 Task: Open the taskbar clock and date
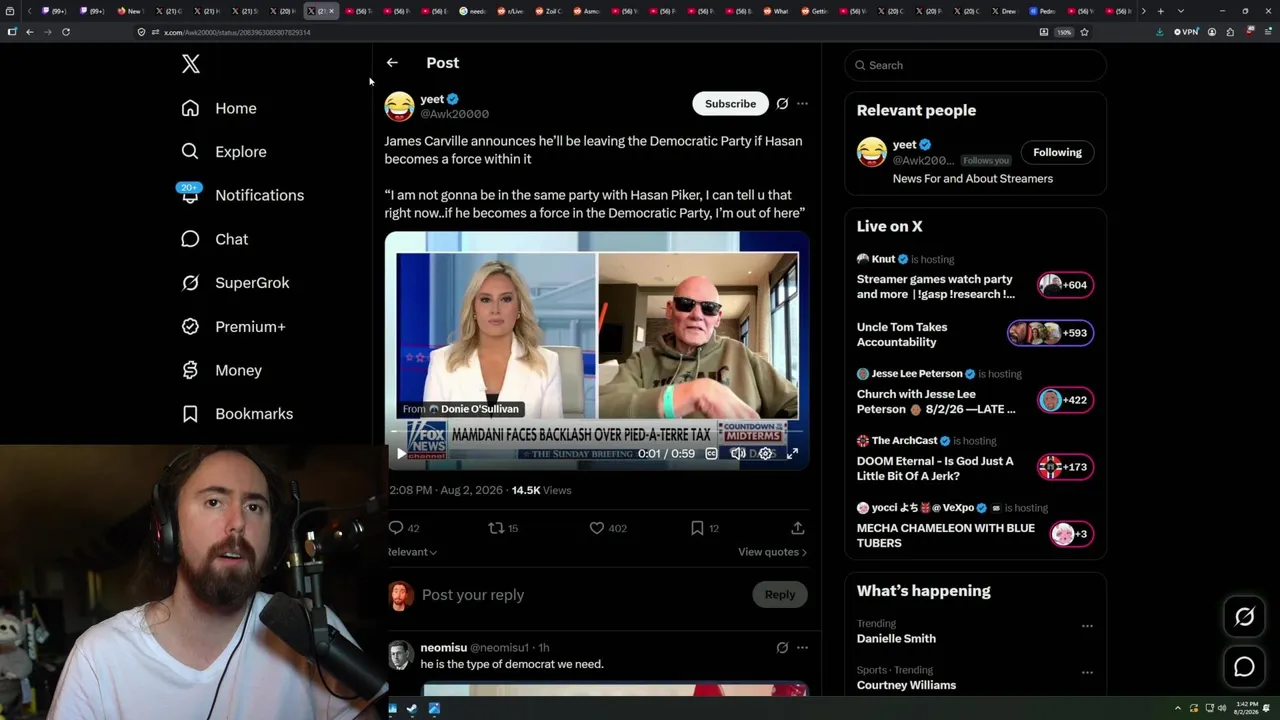click(x=1247, y=708)
